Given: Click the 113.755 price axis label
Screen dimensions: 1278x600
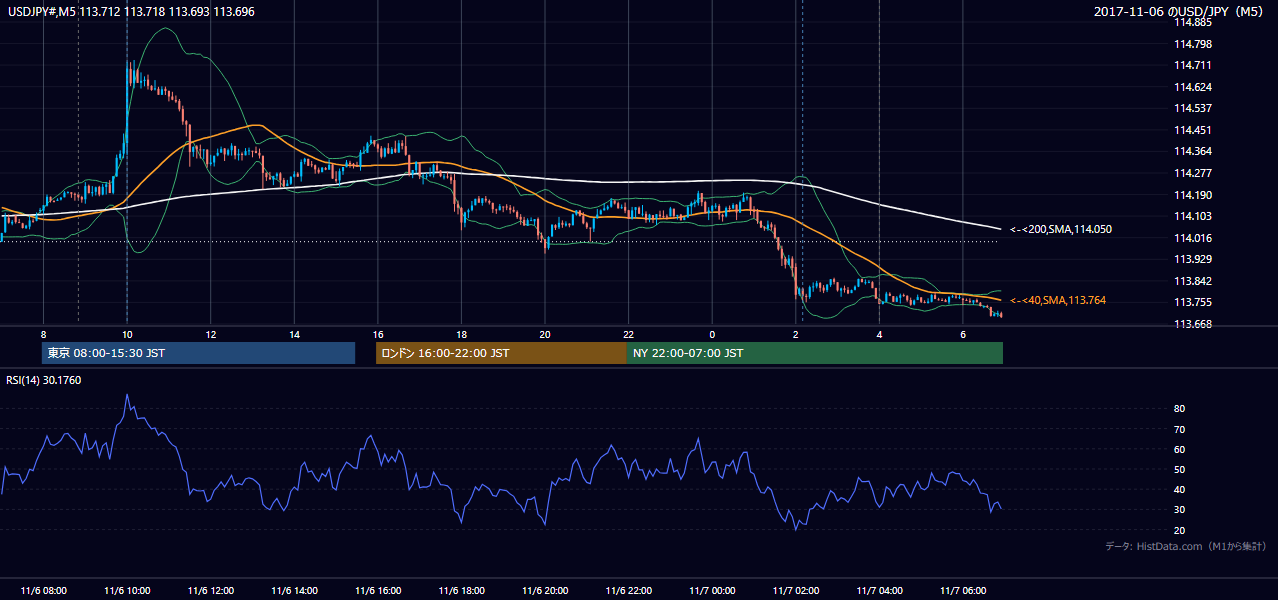Looking at the screenshot, I should click(x=1192, y=302).
